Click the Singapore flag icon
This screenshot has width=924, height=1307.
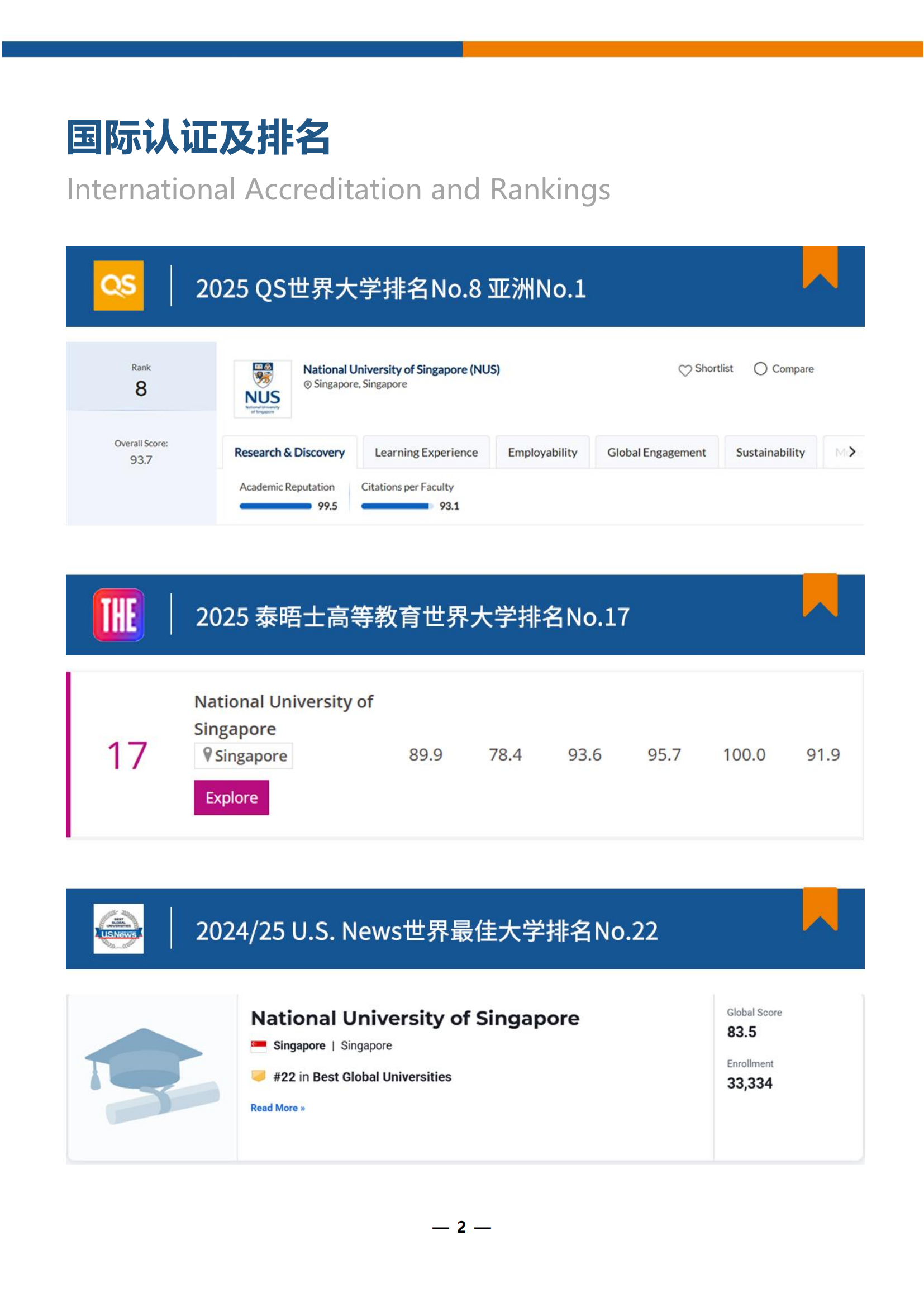[258, 1045]
